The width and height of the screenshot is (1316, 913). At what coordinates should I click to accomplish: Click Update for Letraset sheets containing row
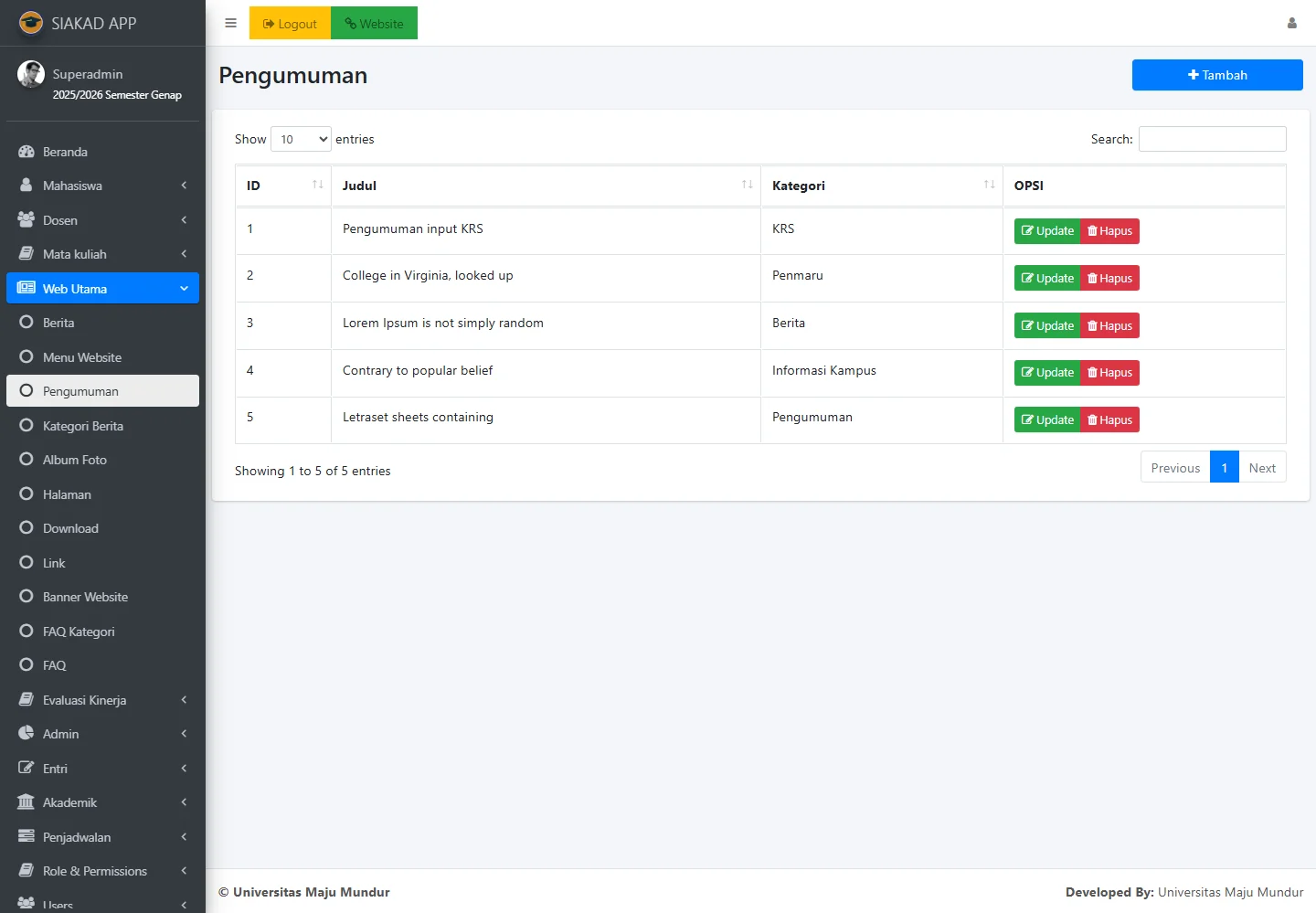point(1047,420)
